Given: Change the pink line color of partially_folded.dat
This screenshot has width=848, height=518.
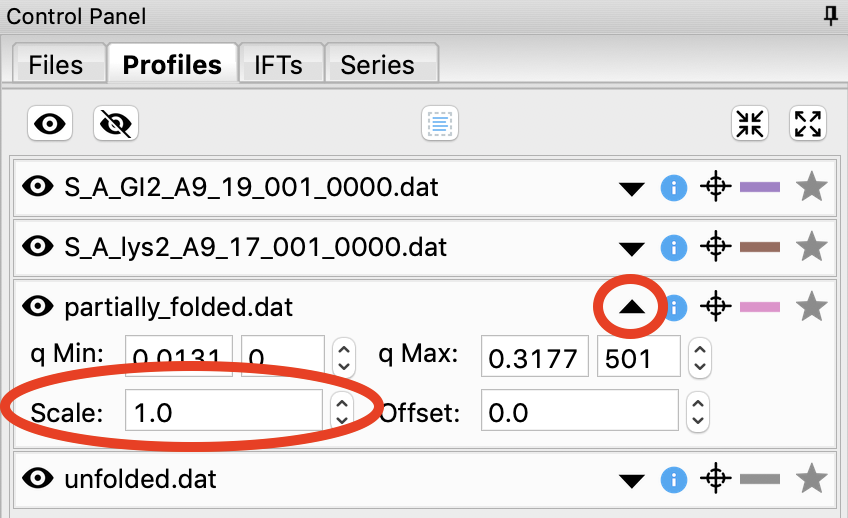Looking at the screenshot, I should click(760, 306).
